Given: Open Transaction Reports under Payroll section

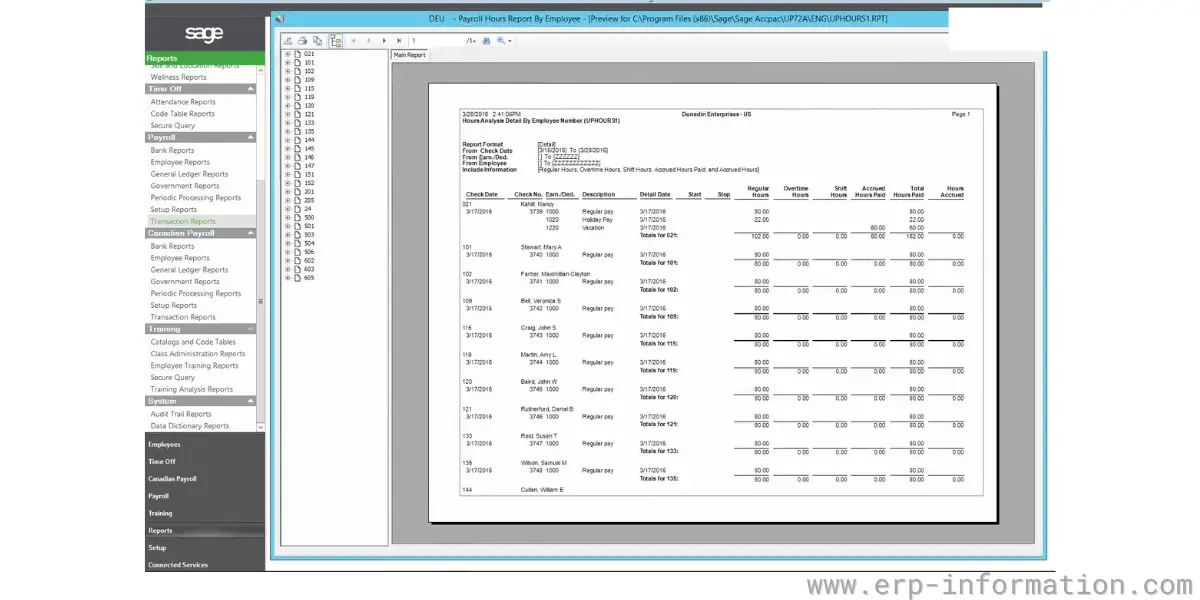Looking at the screenshot, I should pyautogui.click(x=183, y=222).
